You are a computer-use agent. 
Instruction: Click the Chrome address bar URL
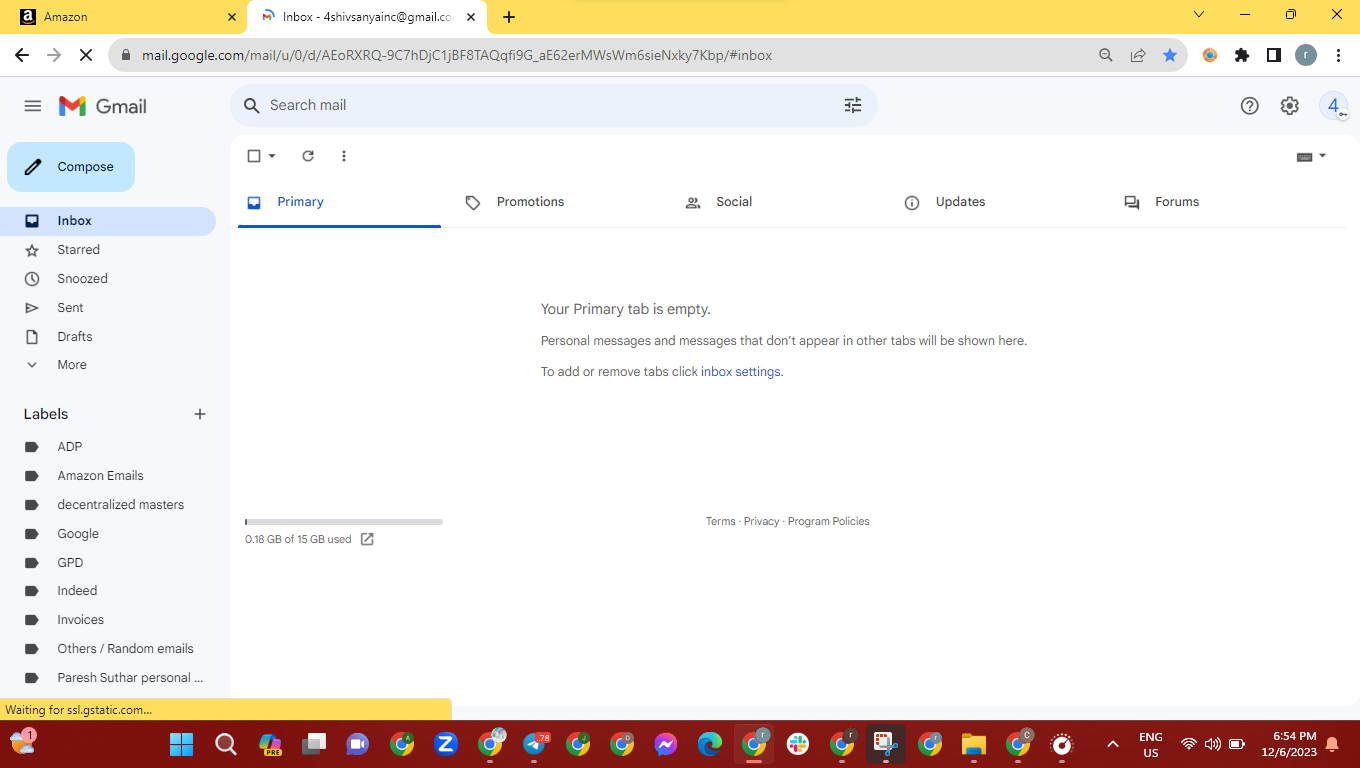point(457,56)
